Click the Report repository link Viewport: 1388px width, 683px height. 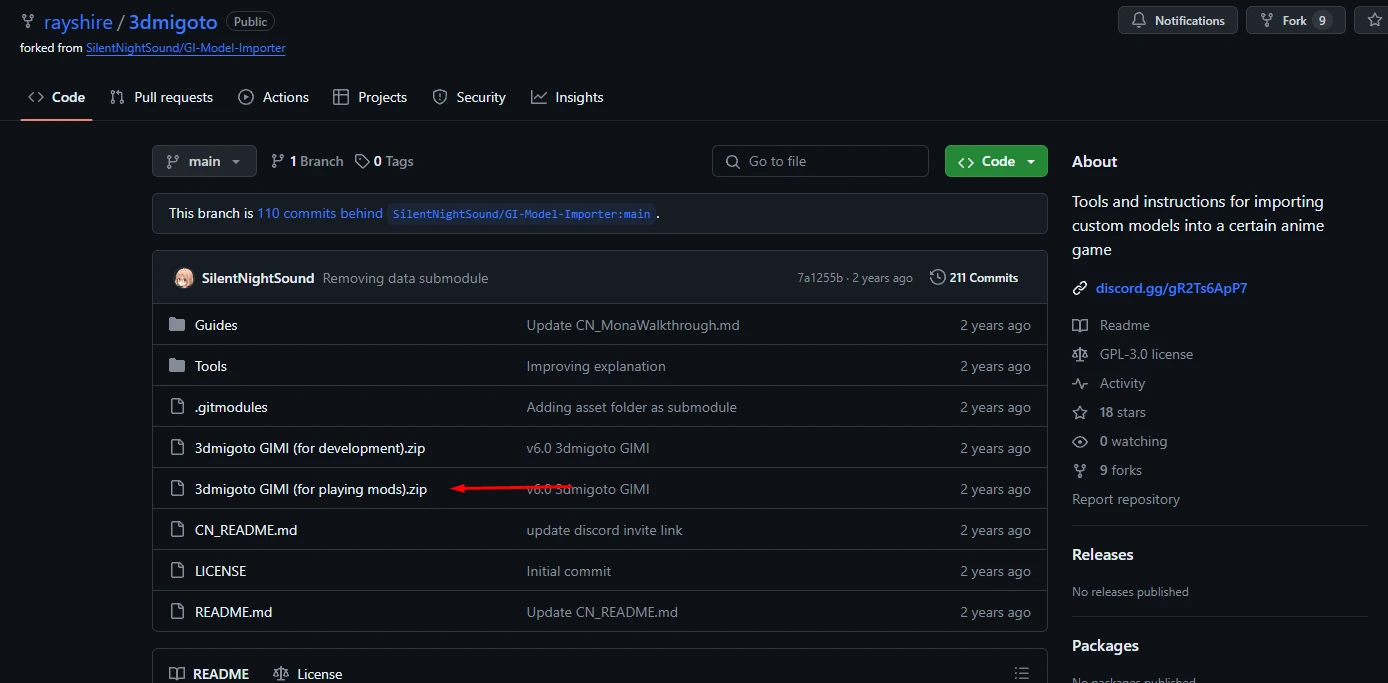1126,499
